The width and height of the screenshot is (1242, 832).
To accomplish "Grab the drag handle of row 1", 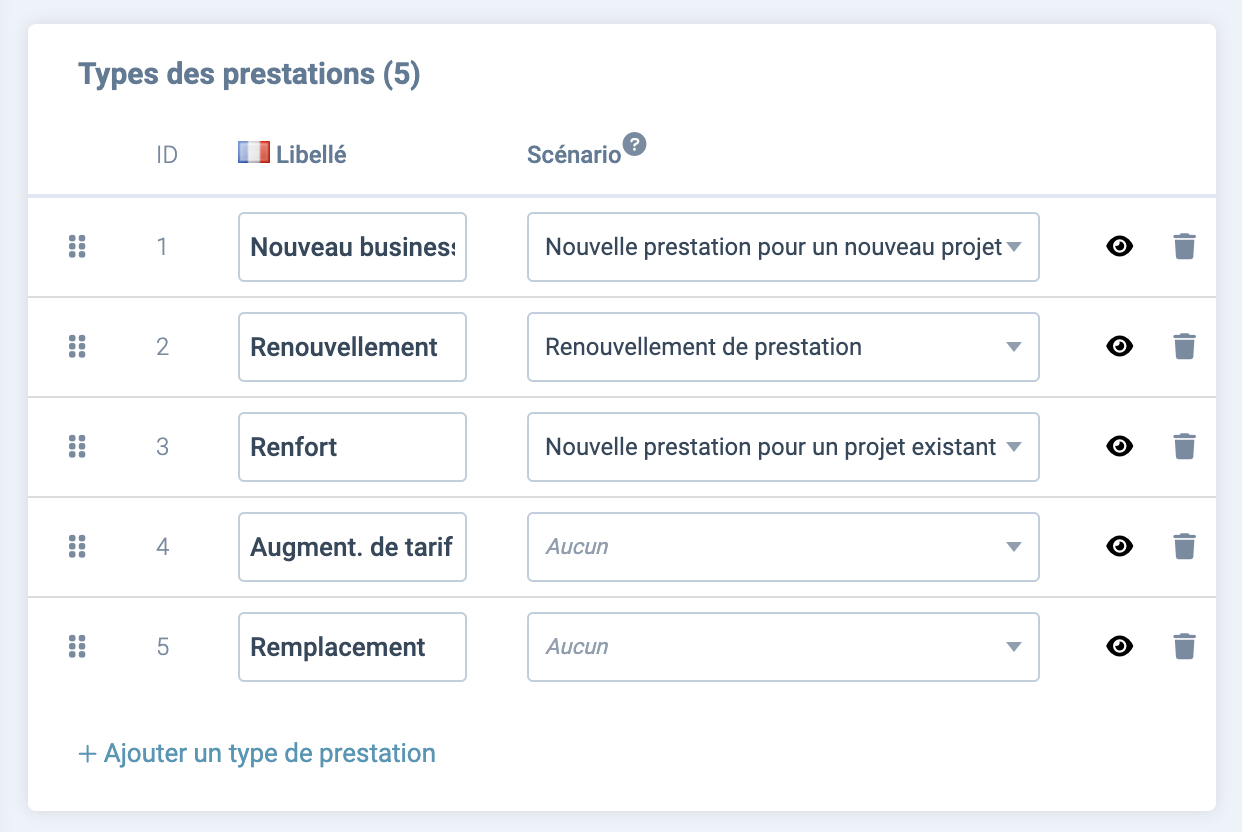I will click(77, 246).
